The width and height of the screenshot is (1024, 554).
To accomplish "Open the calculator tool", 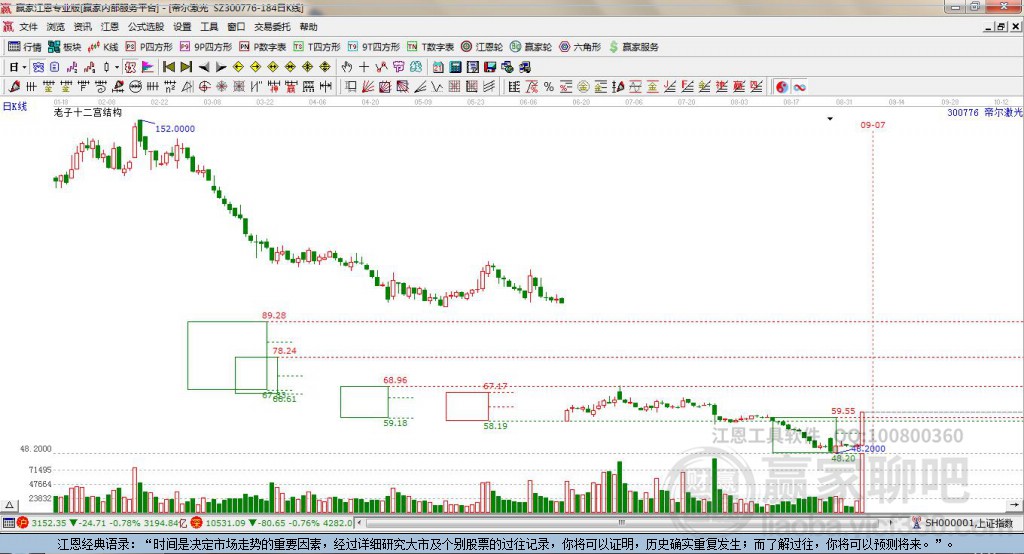I will point(455,67).
